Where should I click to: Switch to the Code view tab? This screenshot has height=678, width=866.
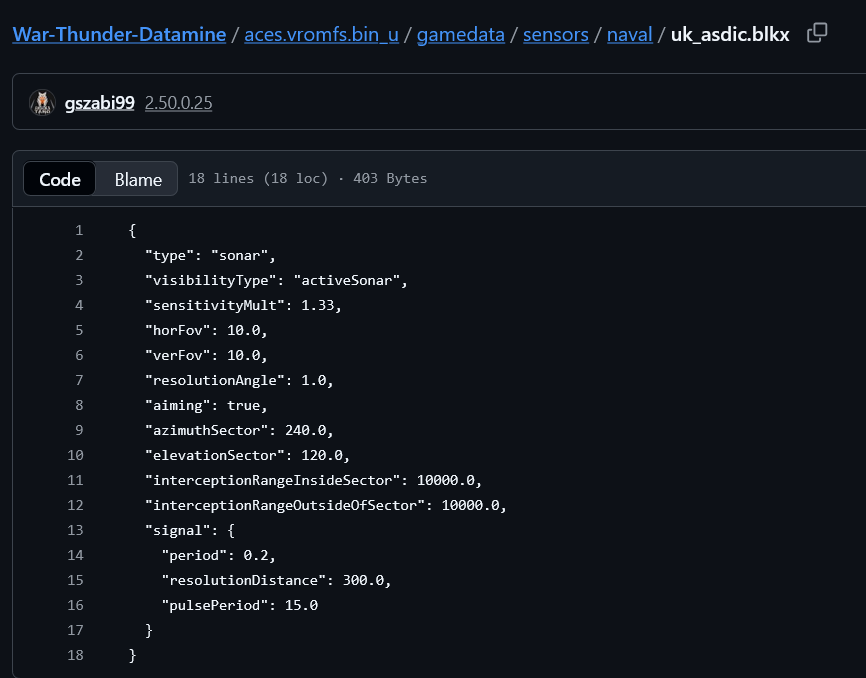pos(60,179)
